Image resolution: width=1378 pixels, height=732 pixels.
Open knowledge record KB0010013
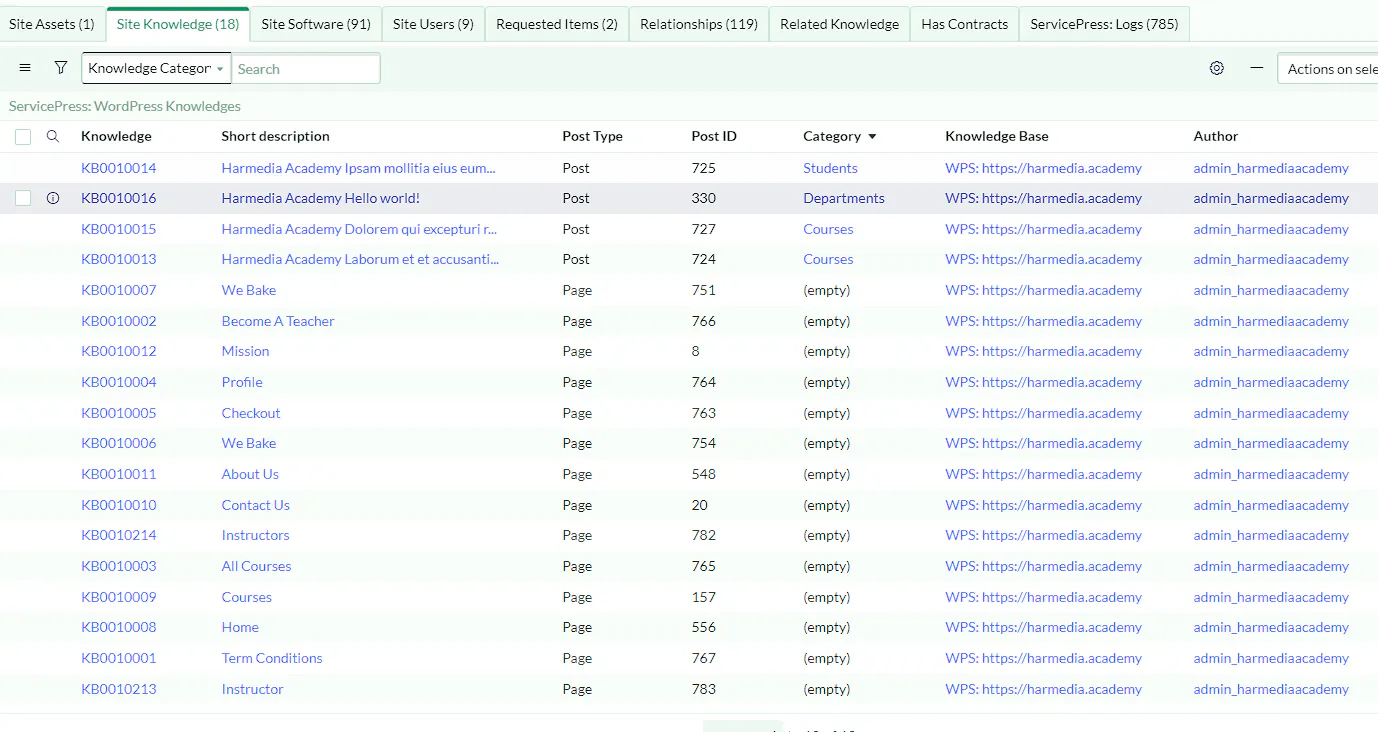click(119, 259)
